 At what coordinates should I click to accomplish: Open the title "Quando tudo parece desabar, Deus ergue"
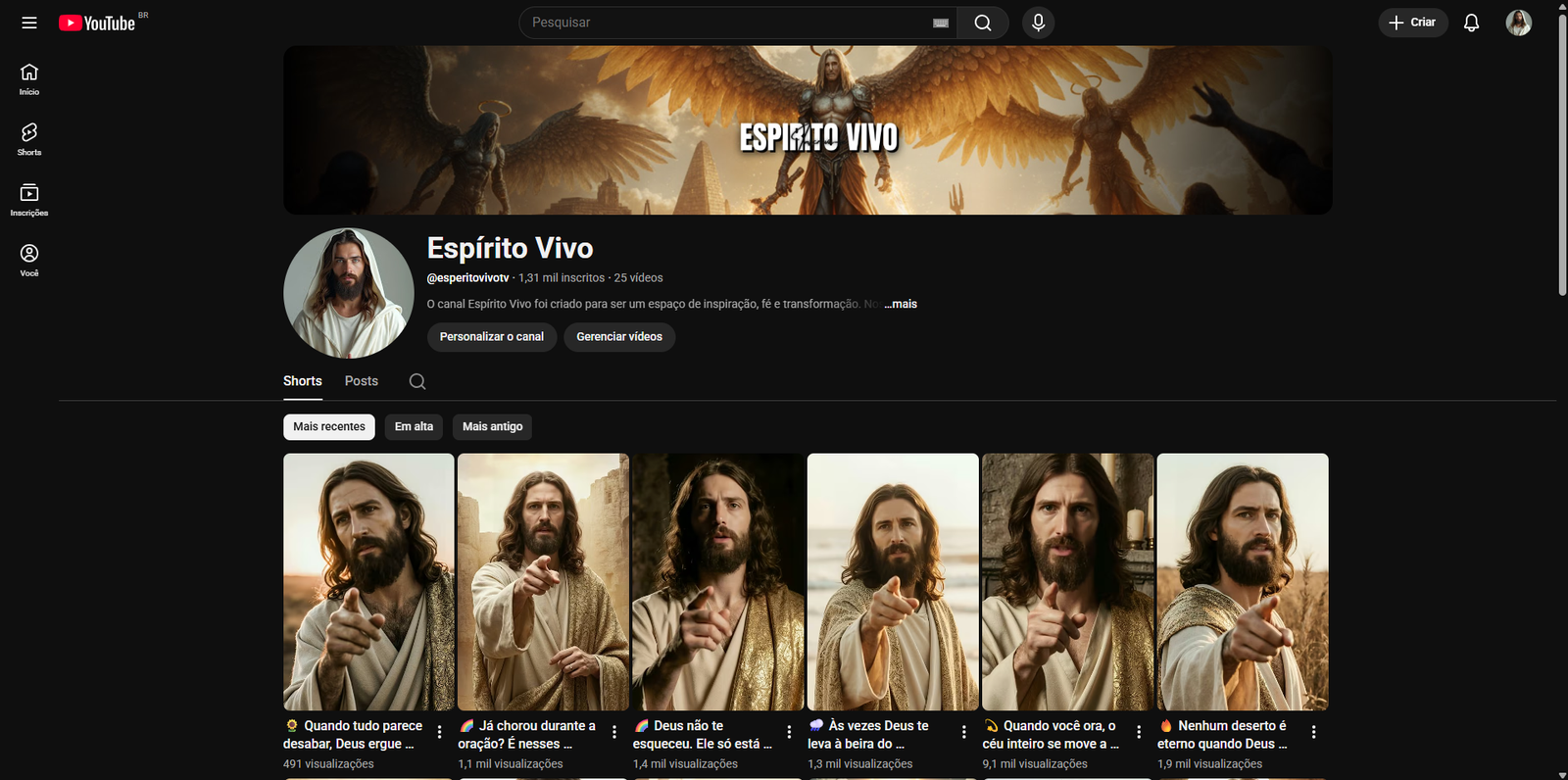(353, 735)
